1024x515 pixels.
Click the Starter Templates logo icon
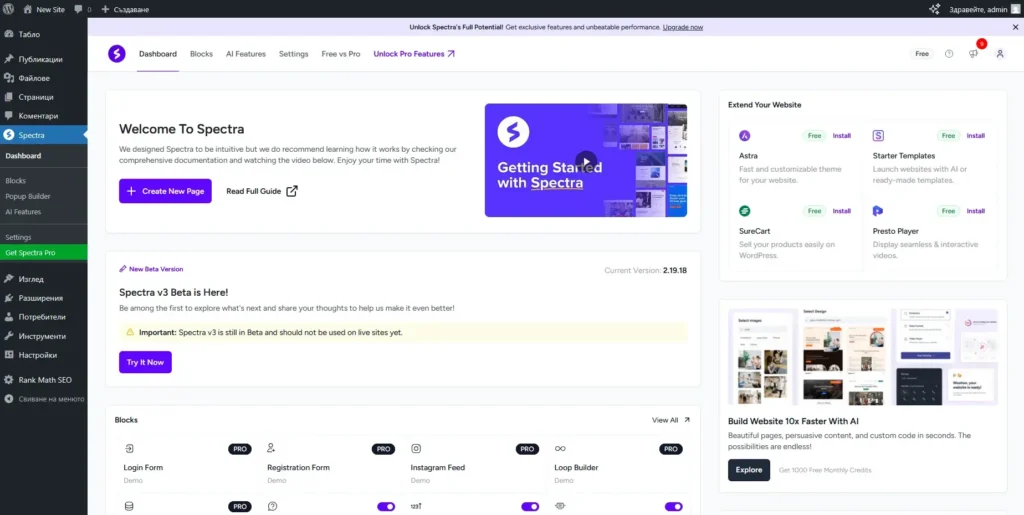coord(878,136)
